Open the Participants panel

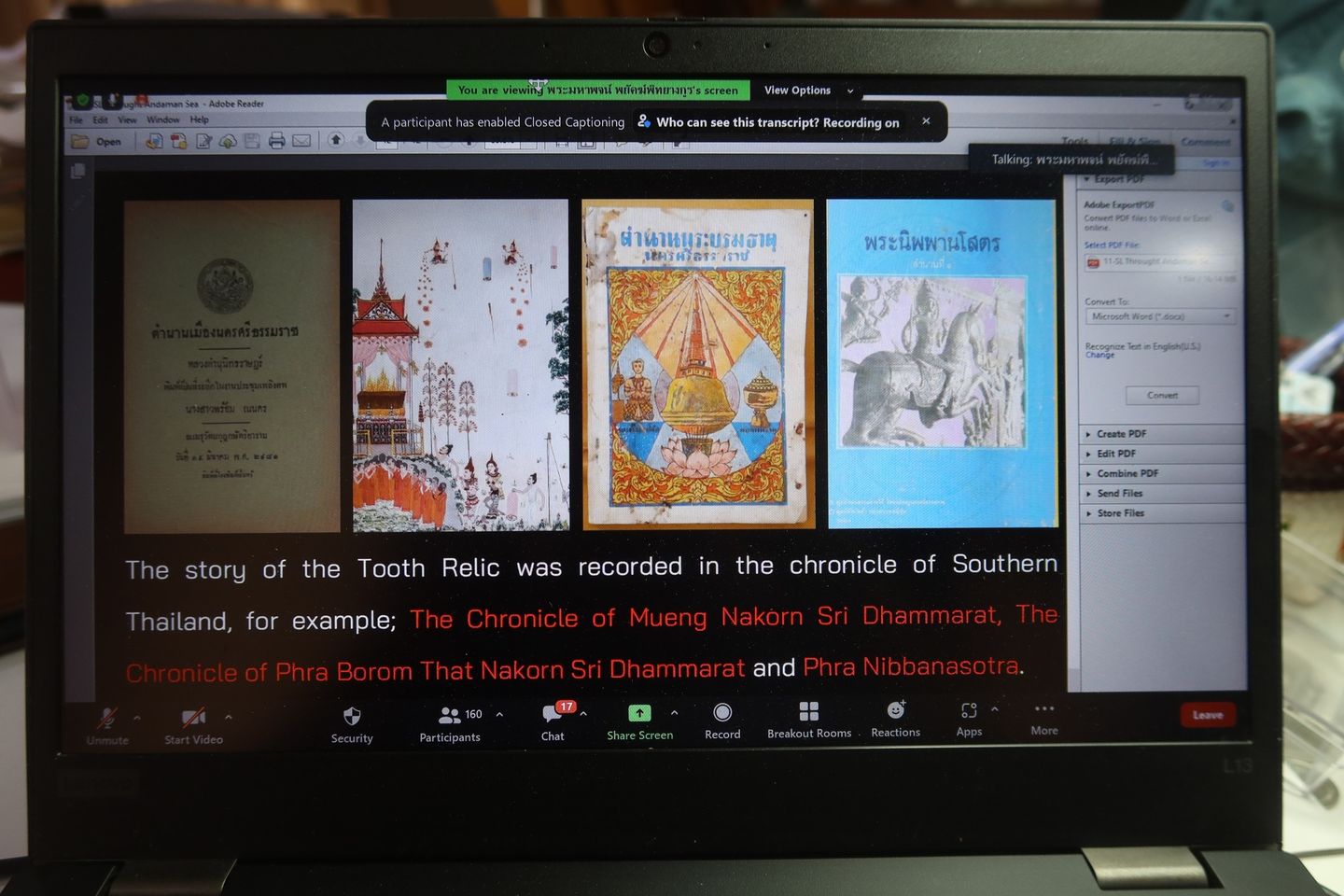click(450, 723)
